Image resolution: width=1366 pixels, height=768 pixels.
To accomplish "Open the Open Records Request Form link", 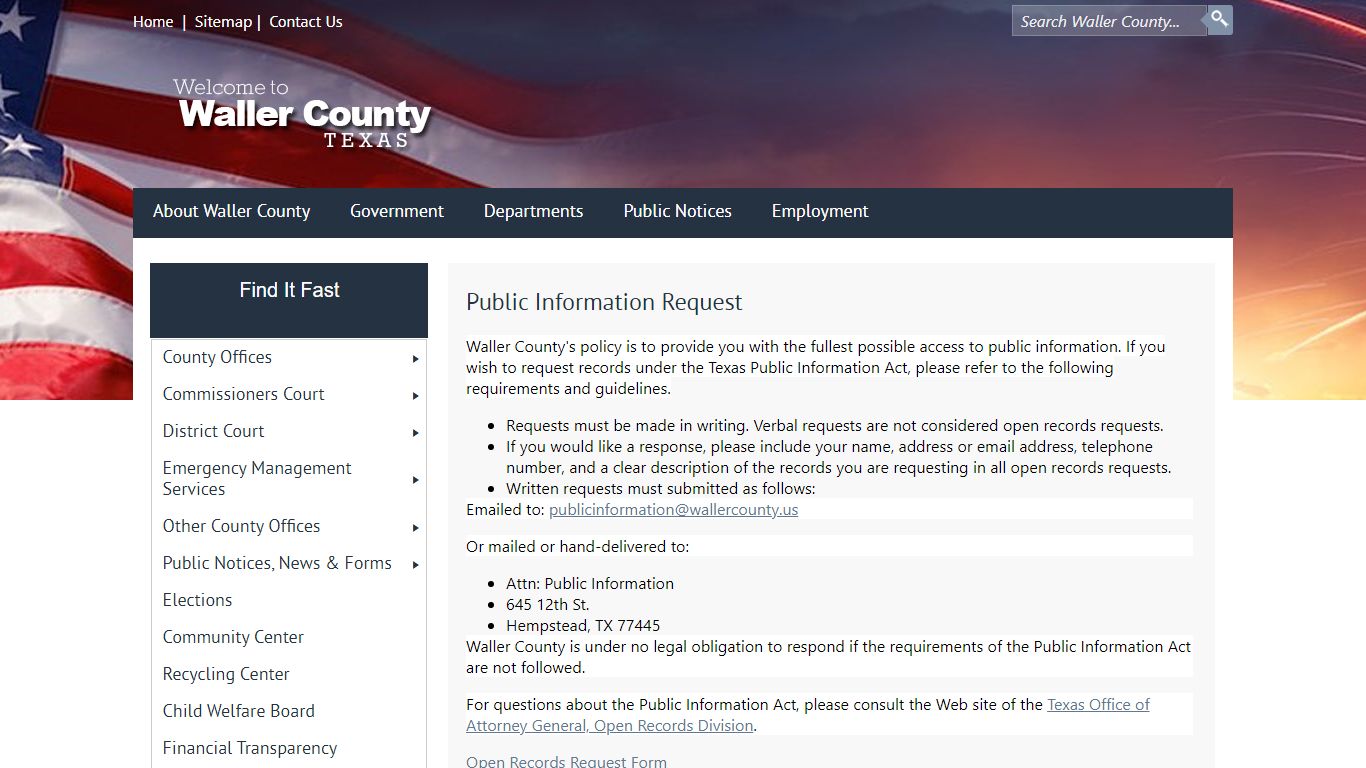I will tap(566, 761).
